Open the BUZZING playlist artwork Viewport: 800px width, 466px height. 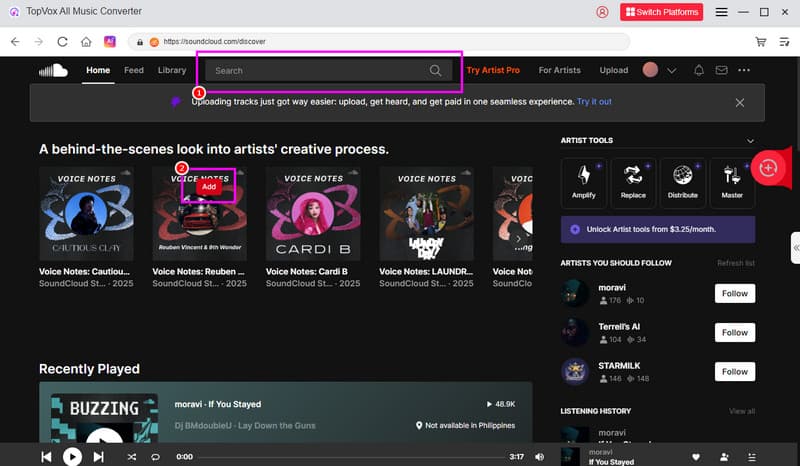pos(104,418)
